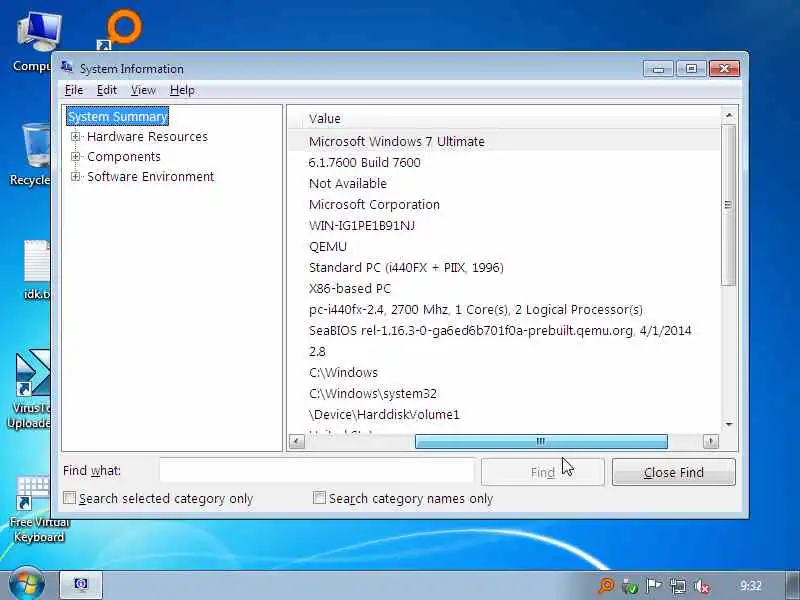
Task: Select the Microsoft Windows 7 Ultimate row
Action: [504, 141]
